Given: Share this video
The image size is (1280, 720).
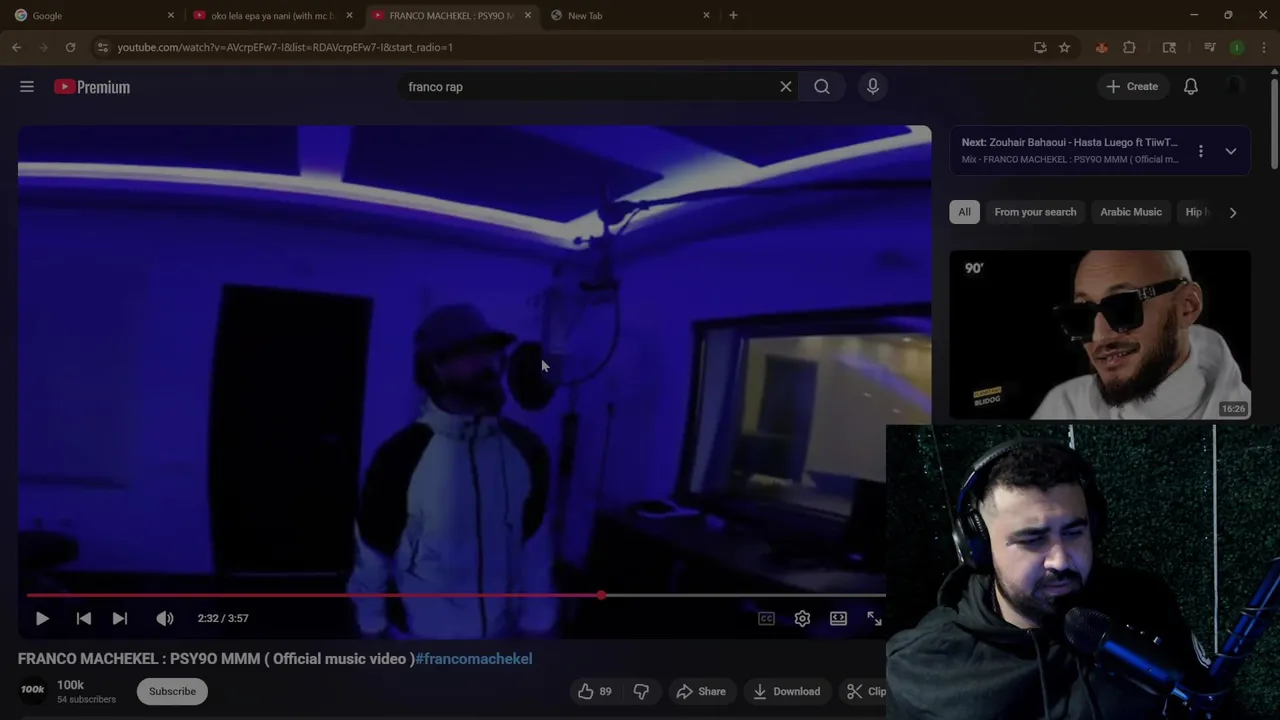Looking at the screenshot, I should 701,691.
